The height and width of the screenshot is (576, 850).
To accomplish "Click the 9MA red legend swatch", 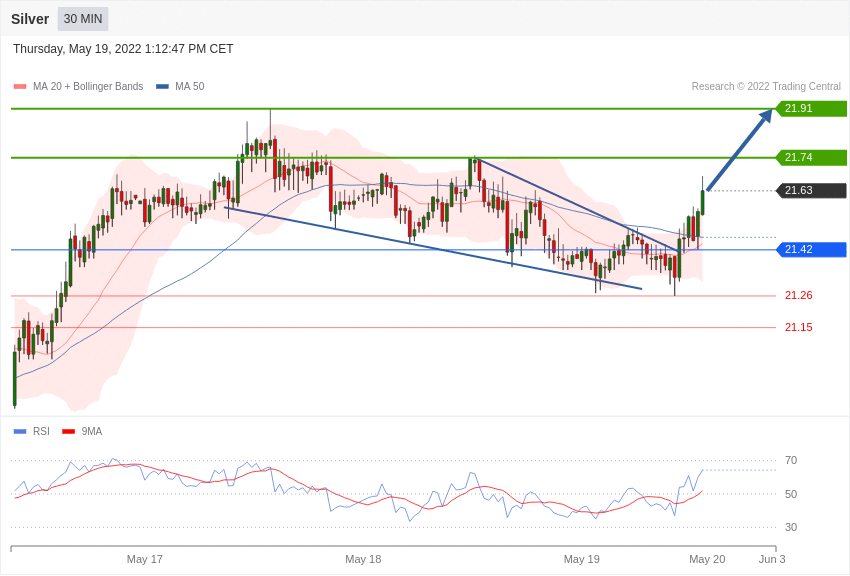I will 68,432.
